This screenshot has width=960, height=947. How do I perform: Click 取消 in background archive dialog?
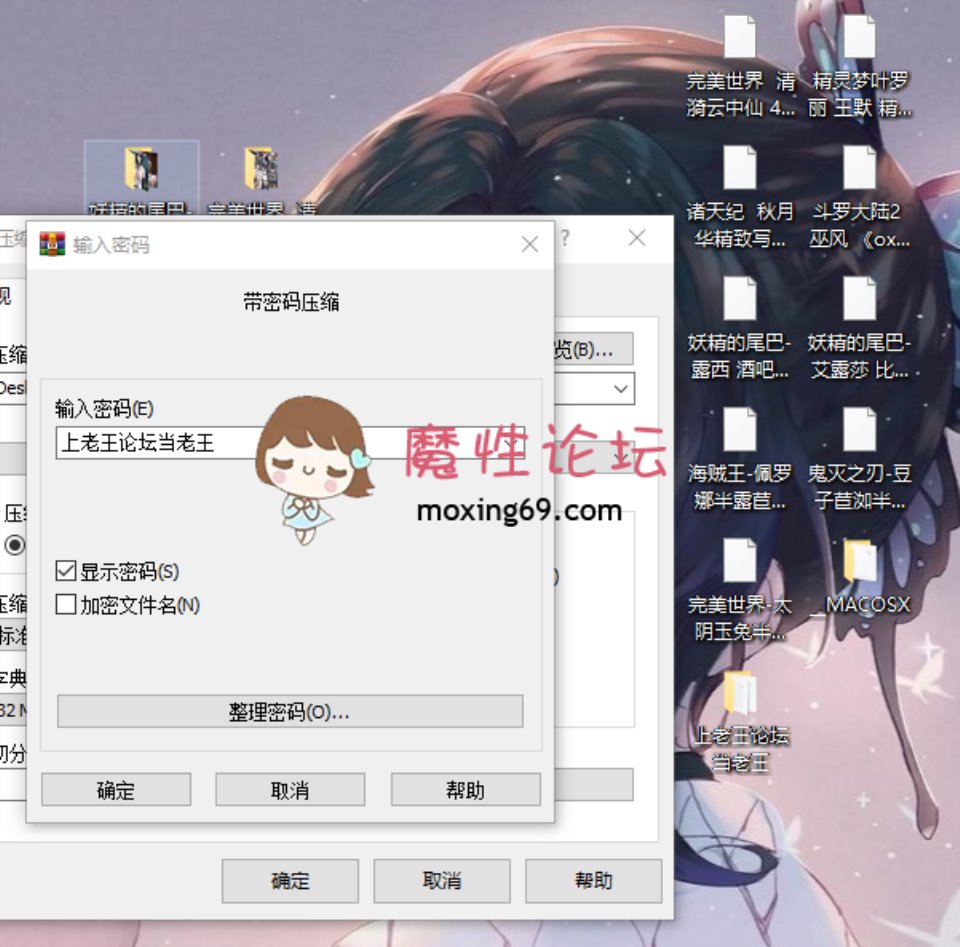pyautogui.click(x=442, y=881)
